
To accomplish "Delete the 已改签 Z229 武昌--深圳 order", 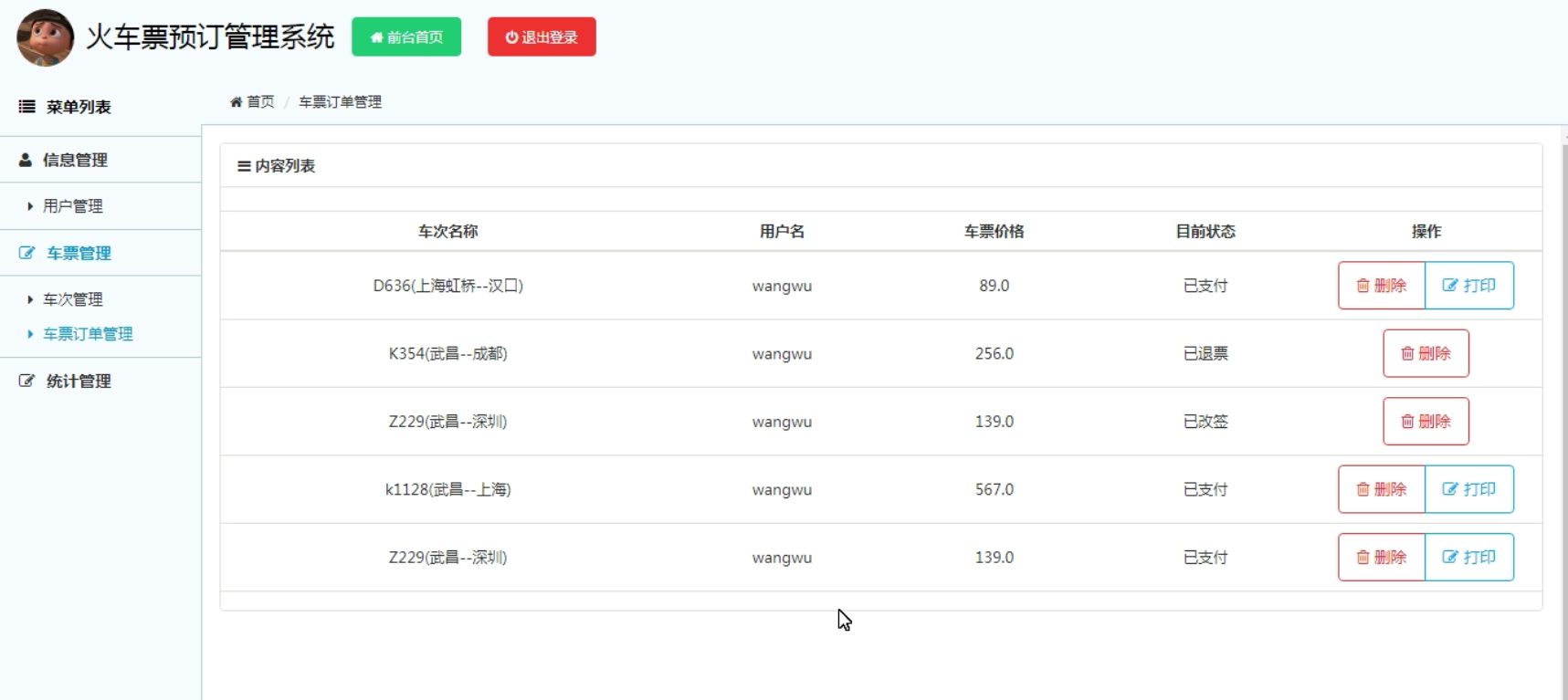I will pos(1426,422).
